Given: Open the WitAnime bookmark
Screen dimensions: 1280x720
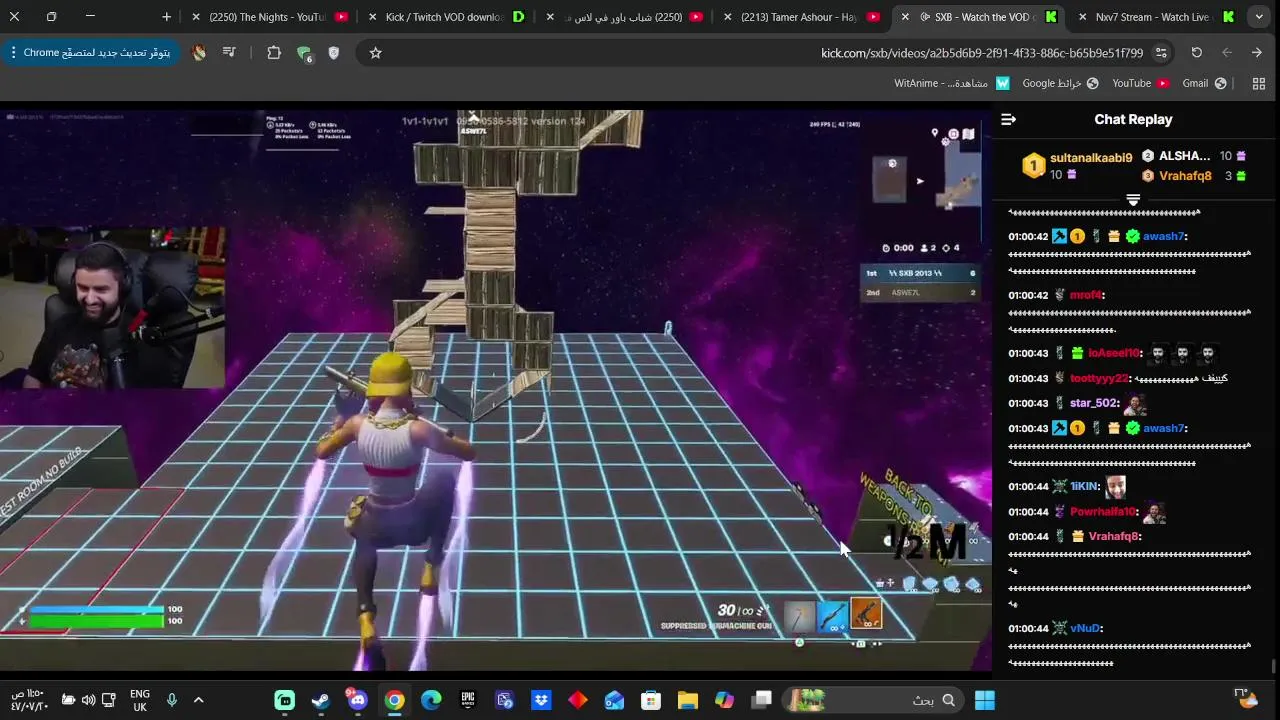Looking at the screenshot, I should click(952, 83).
